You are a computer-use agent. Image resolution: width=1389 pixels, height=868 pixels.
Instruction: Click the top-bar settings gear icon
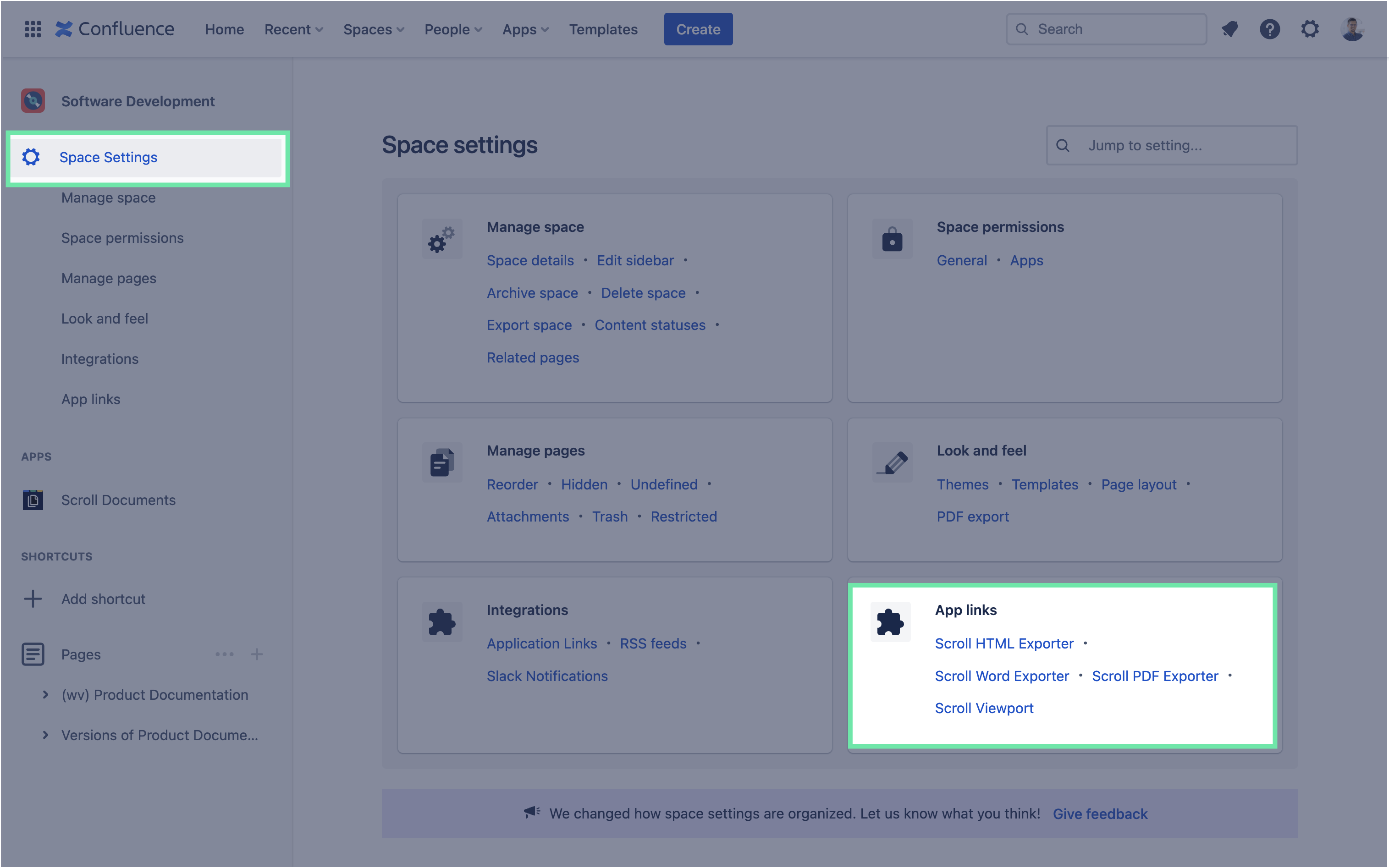(x=1310, y=29)
